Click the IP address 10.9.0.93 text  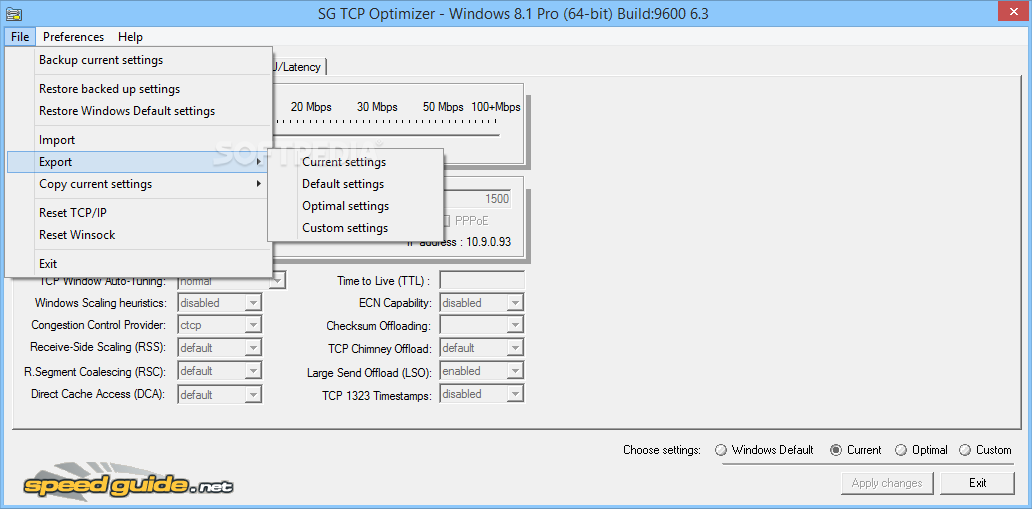(x=488, y=242)
